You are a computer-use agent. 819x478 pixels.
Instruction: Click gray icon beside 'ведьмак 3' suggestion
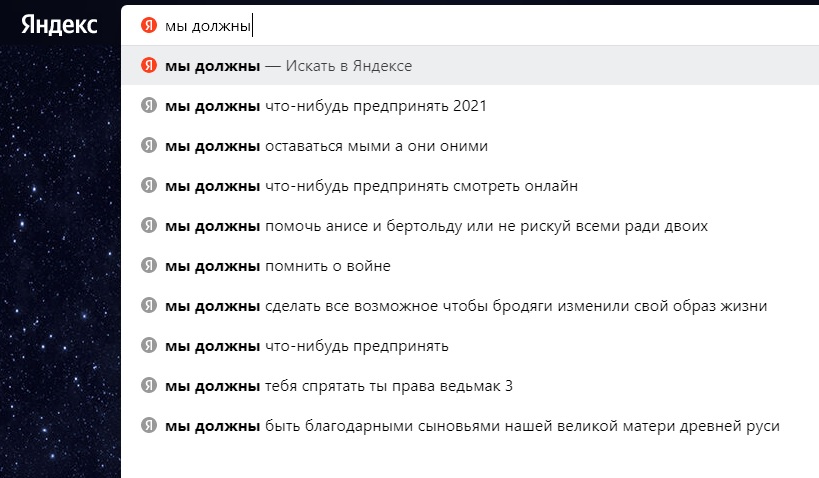149,386
